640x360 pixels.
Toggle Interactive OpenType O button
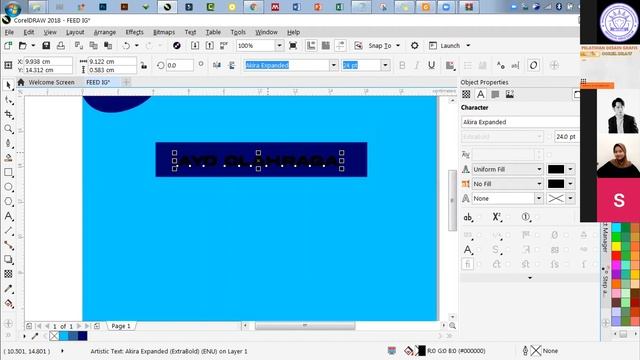pyautogui.click(x=533, y=65)
